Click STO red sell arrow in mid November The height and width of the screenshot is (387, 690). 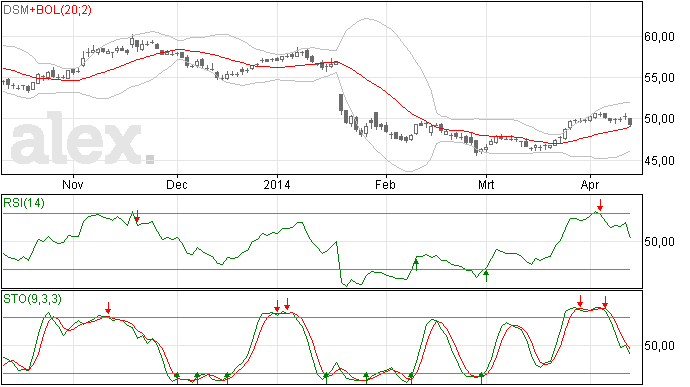pos(108,308)
